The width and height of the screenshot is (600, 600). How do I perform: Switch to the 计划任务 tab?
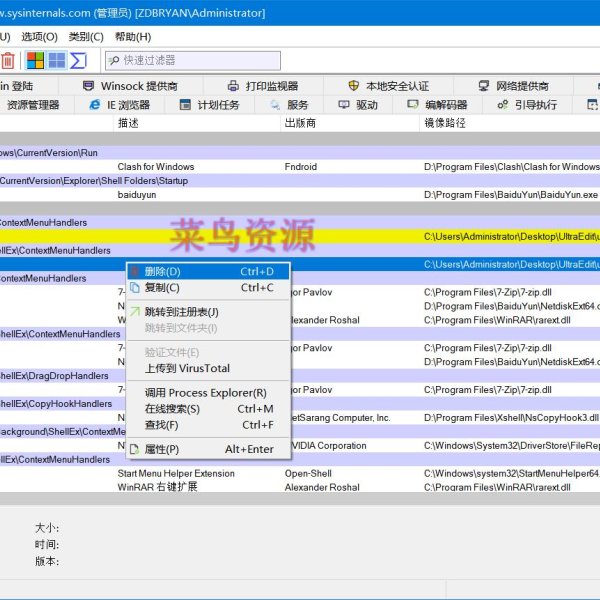pyautogui.click(x=210, y=105)
